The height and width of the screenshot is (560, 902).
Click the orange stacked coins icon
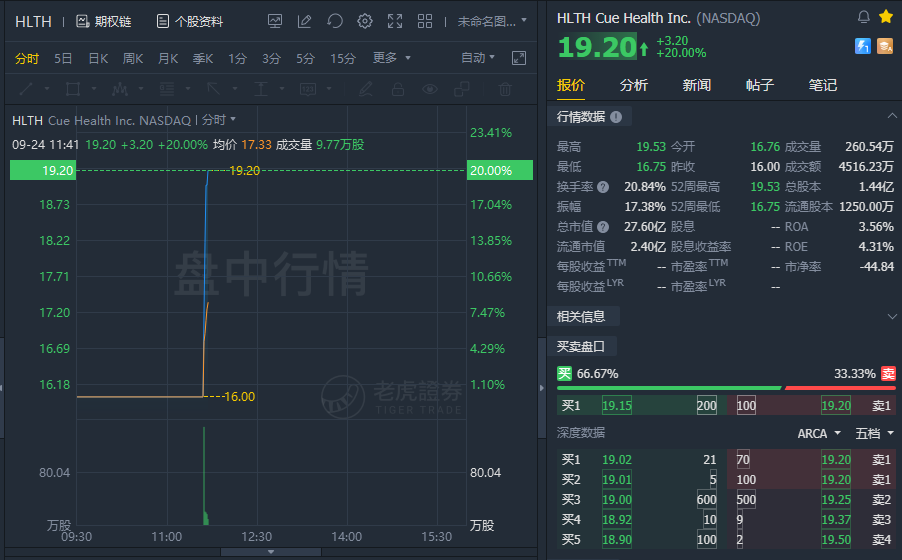tap(885, 46)
